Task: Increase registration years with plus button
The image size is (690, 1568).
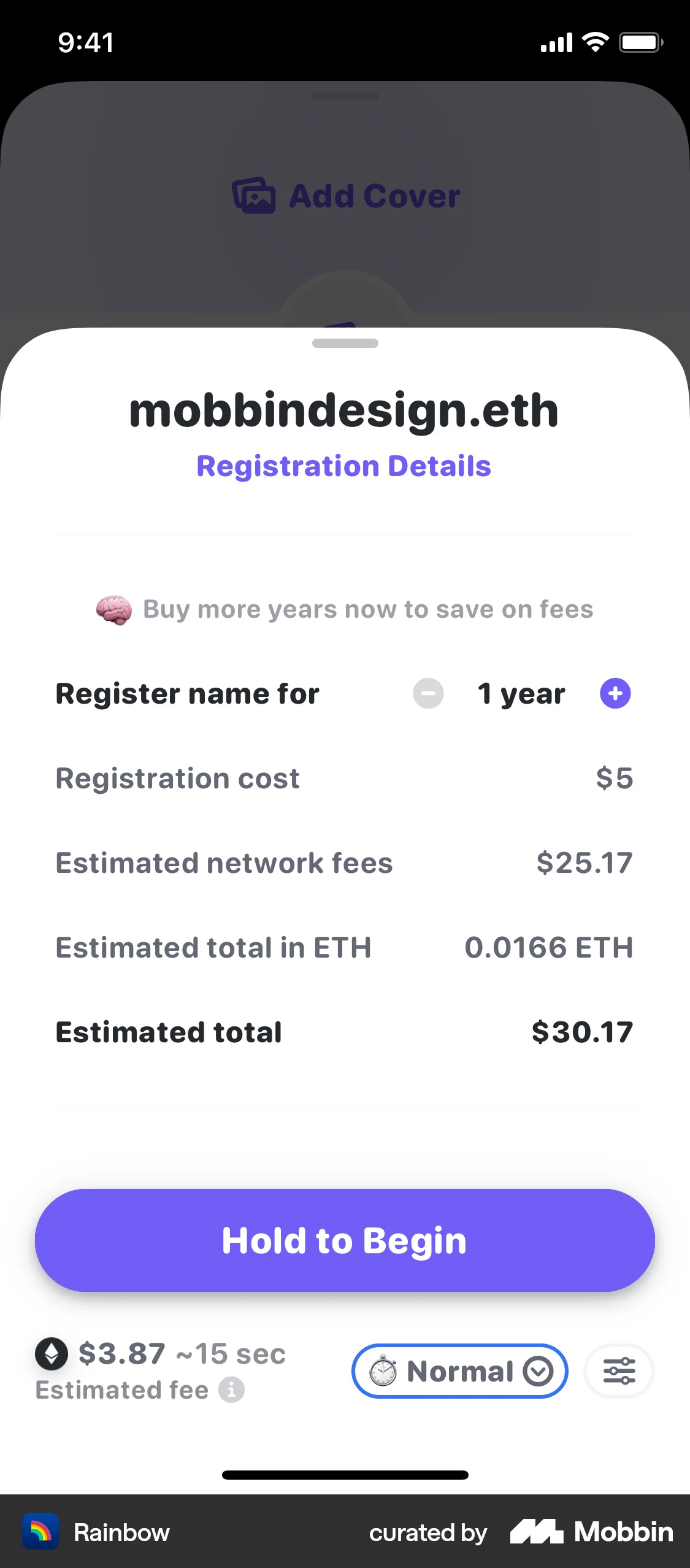Action: (x=615, y=694)
